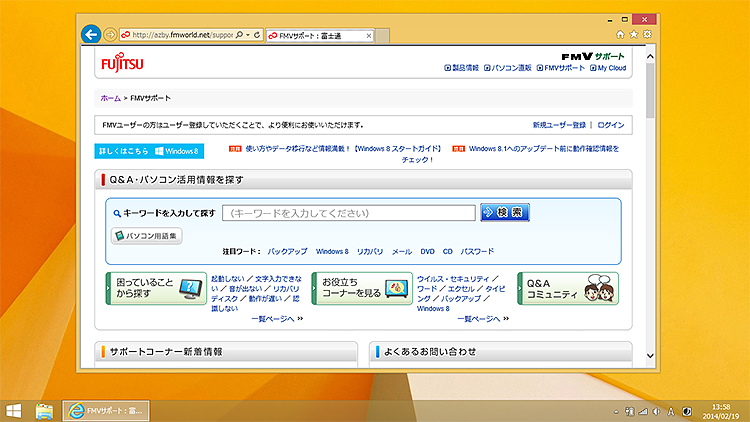This screenshot has width=750, height=422.
Task: Open the browser tools gear icon
Action: click(648, 34)
